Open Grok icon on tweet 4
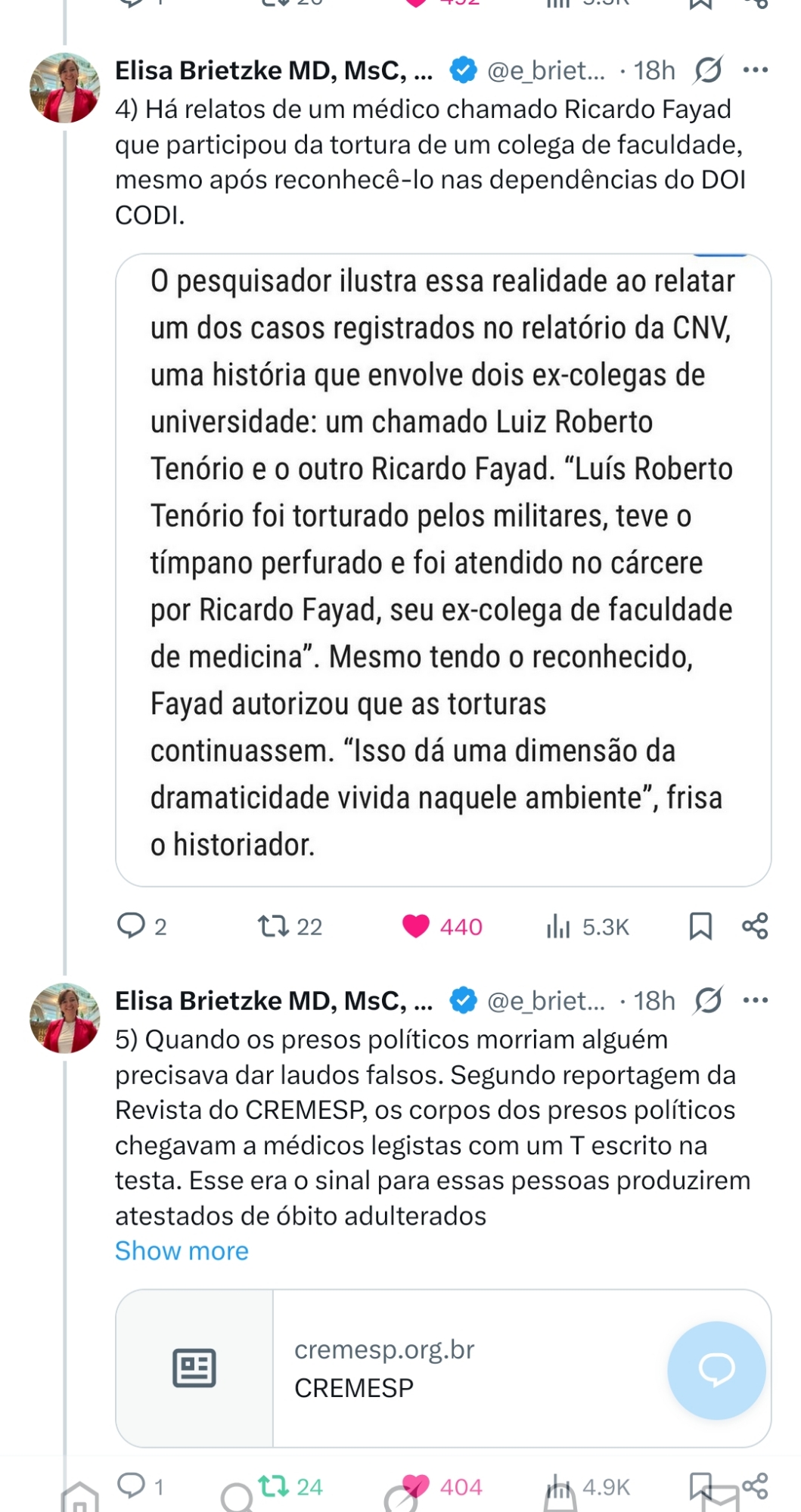 pos(708,70)
